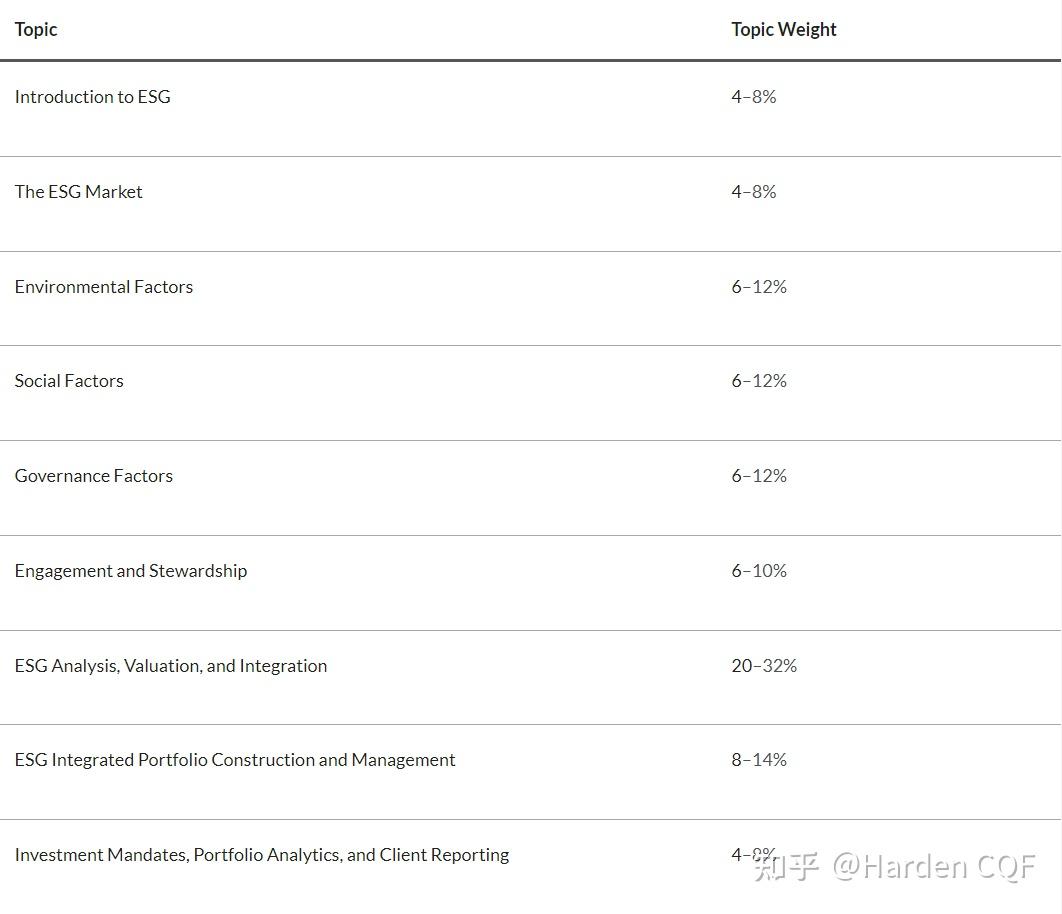This screenshot has width=1062, height=914.
Task: Click ESG Integrated Portfolio Construction and Management
Action: (234, 760)
